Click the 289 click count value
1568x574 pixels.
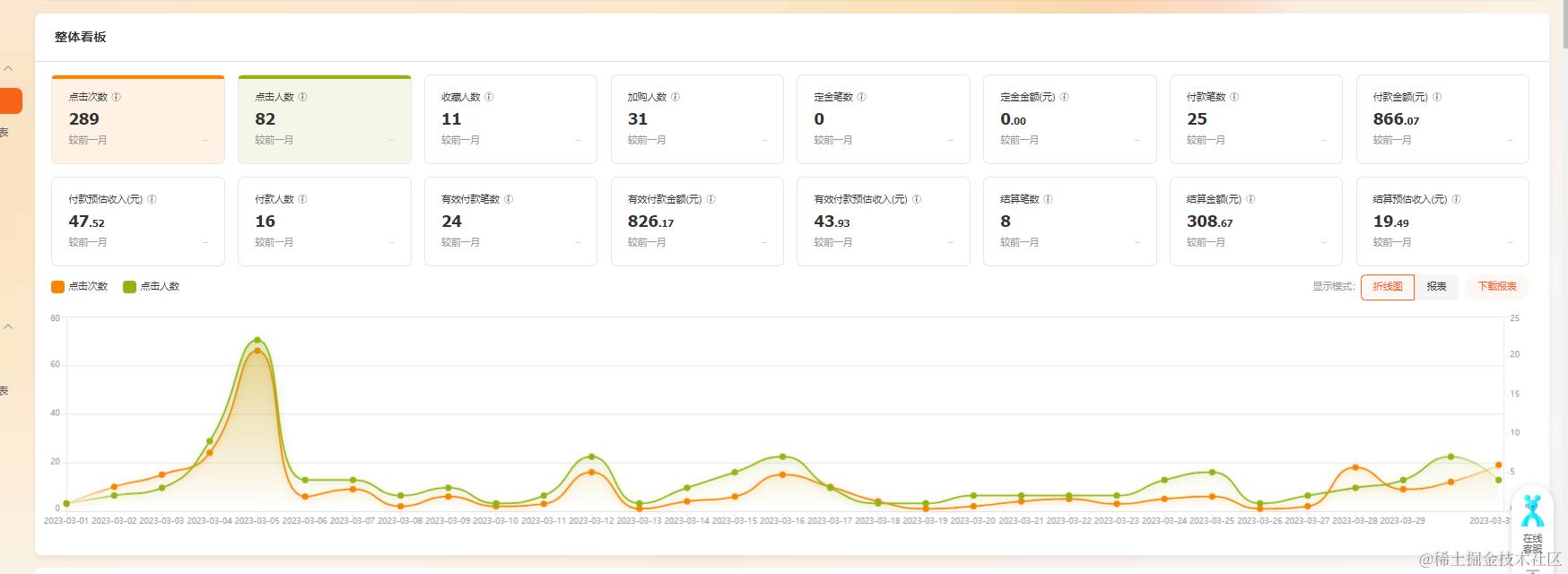click(84, 119)
